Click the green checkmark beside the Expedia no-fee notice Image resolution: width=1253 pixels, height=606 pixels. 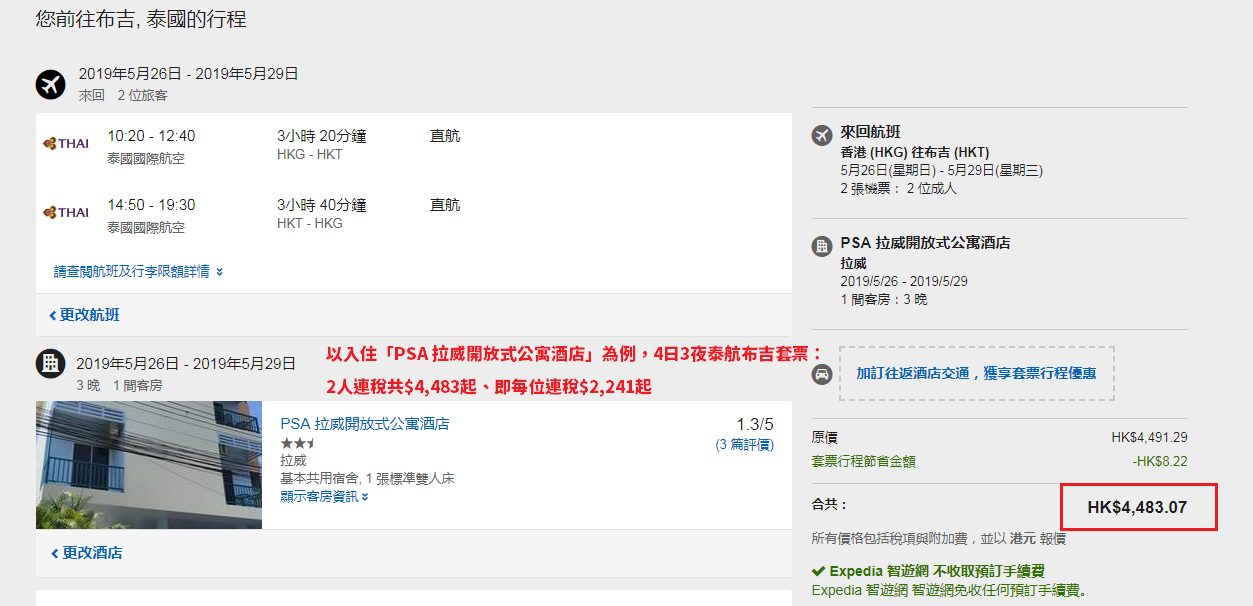[818, 571]
